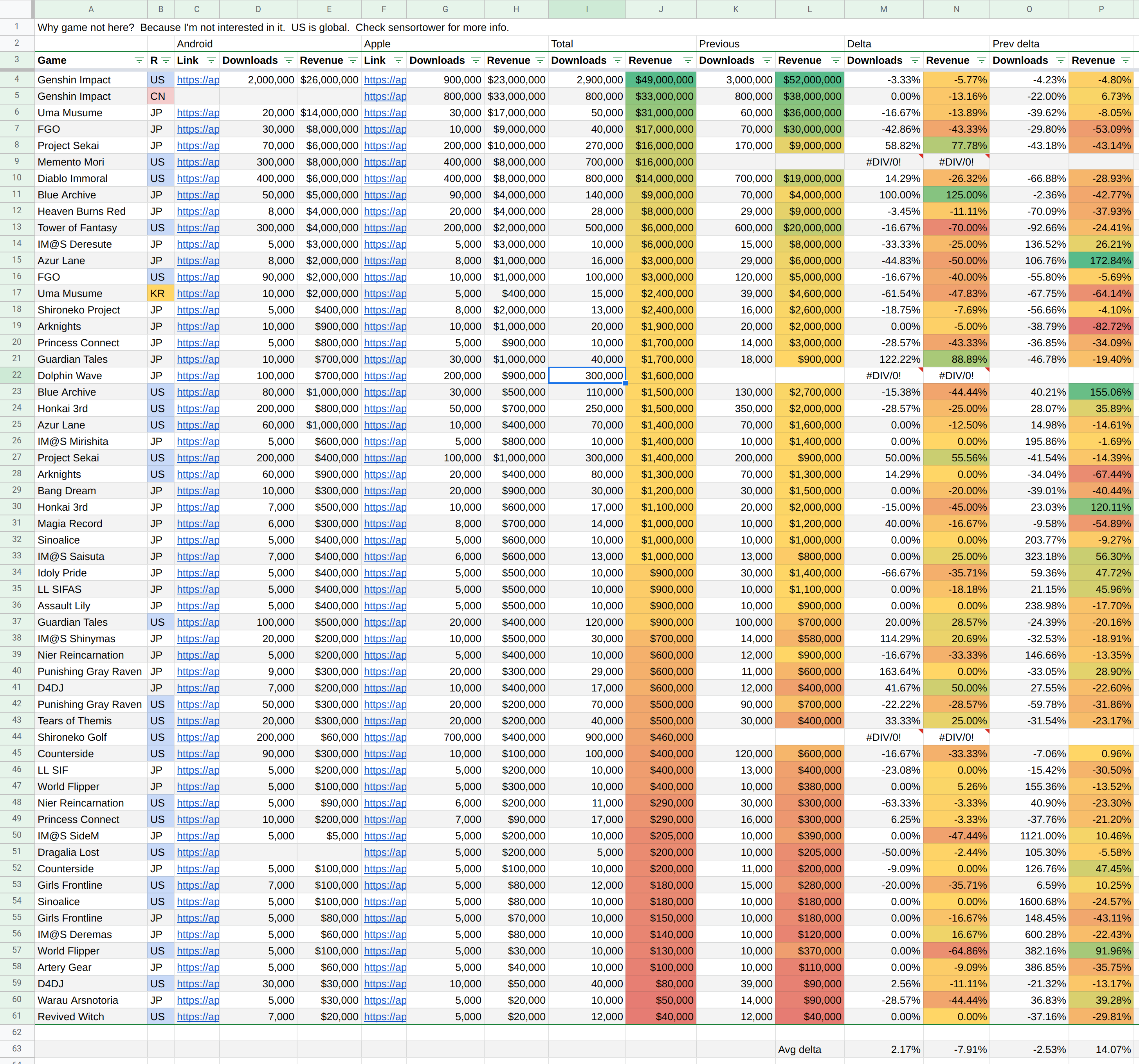Image resolution: width=1139 pixels, height=1064 pixels.
Task: Open filter menu on Game column header
Action: click(x=139, y=61)
